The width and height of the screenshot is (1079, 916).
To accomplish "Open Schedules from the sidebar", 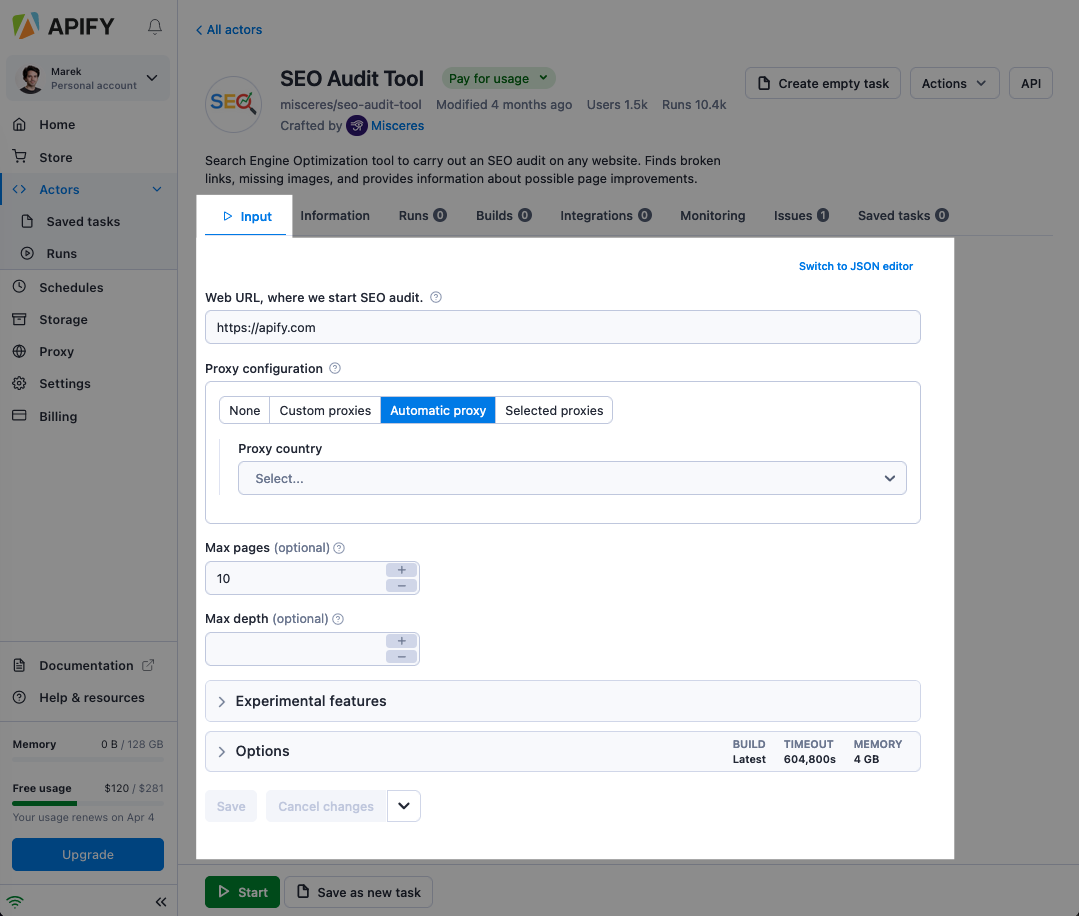I will (x=62, y=287).
